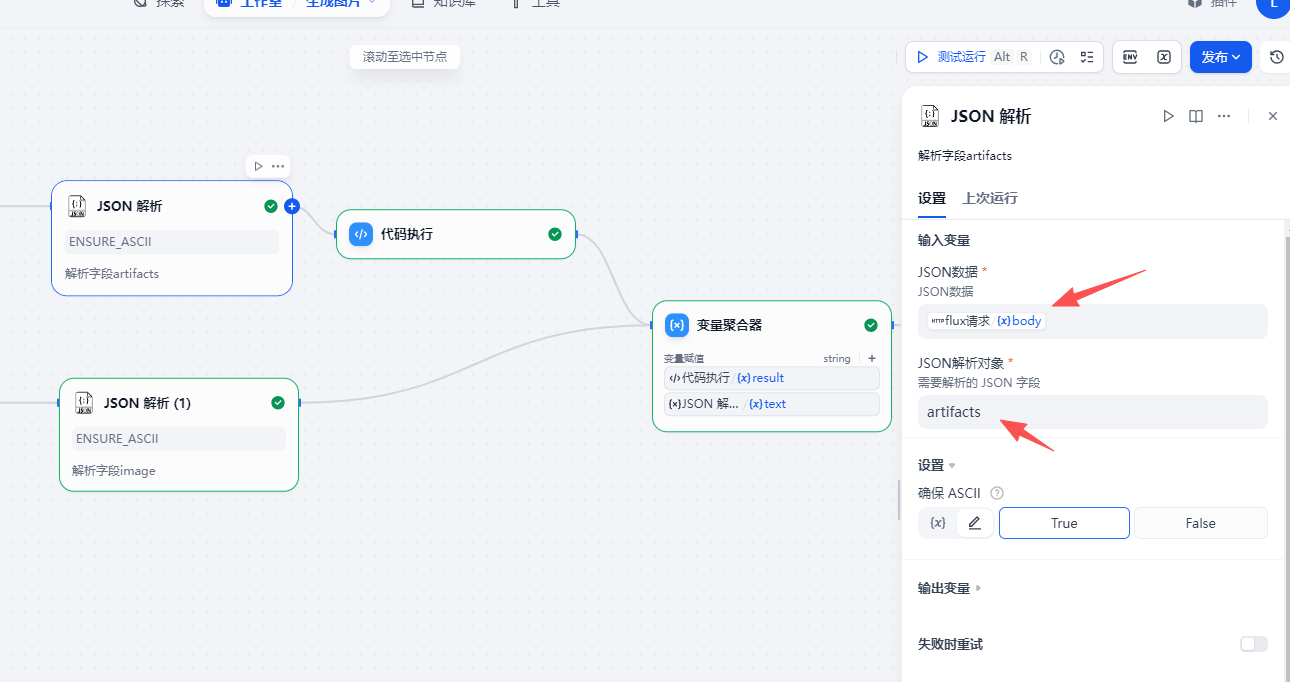Switch to the 设置 tab

coord(932,198)
